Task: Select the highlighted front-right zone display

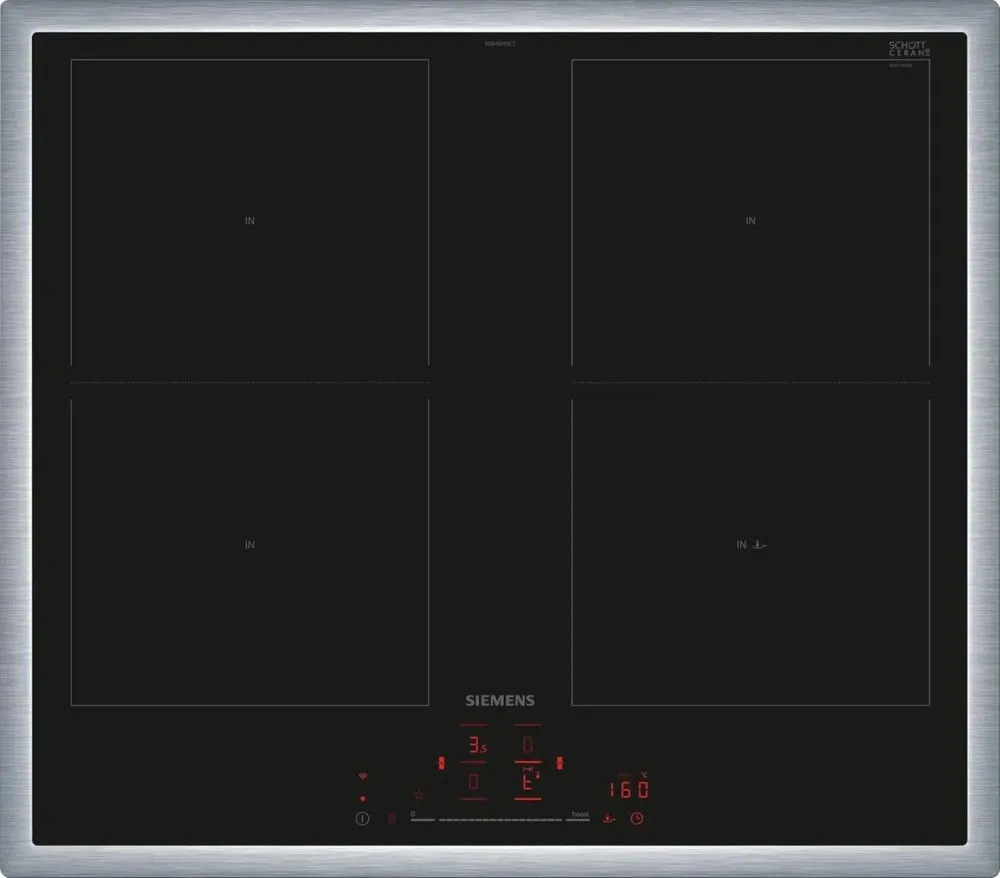Action: click(528, 781)
